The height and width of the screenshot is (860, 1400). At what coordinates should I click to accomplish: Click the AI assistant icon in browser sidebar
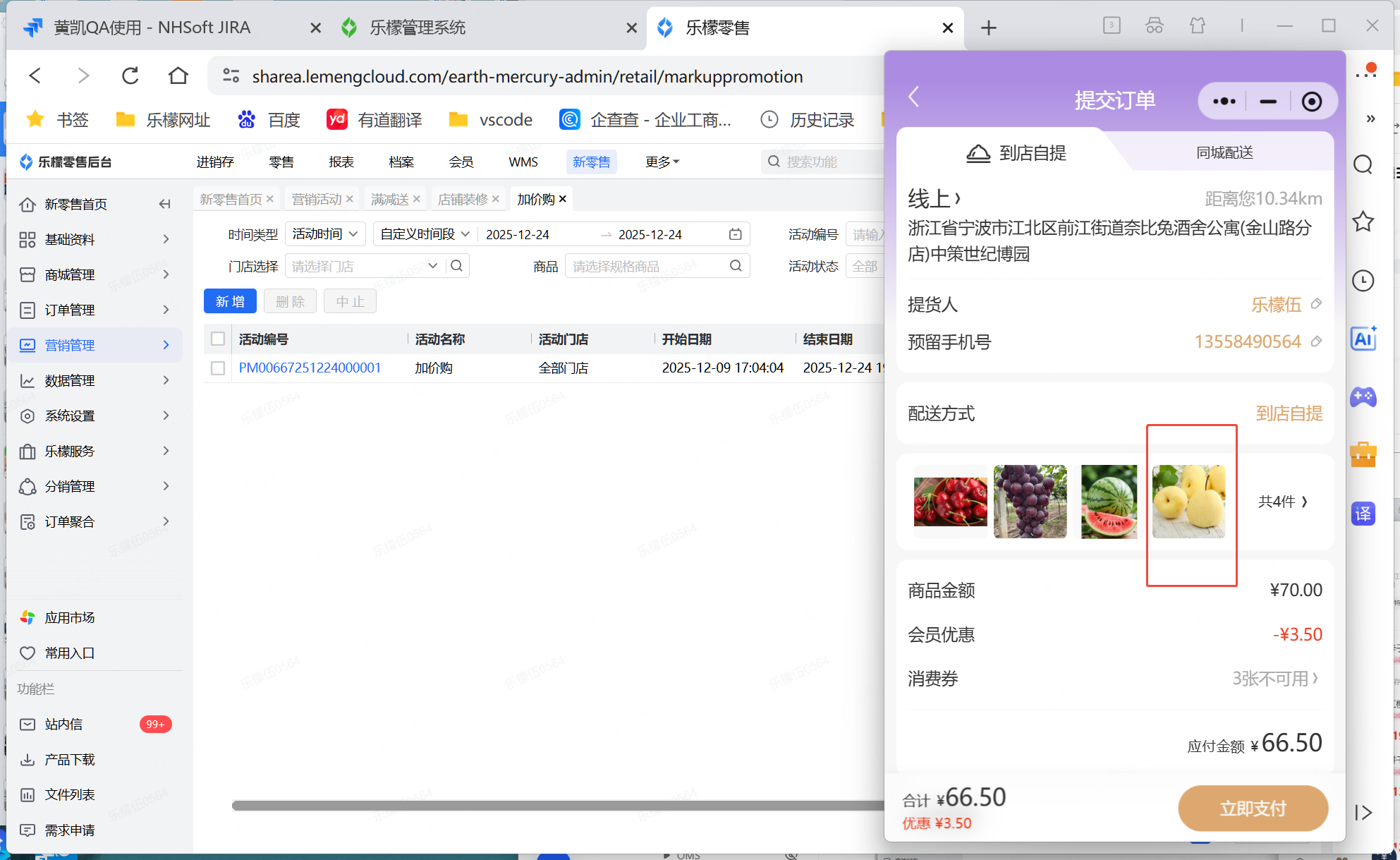(1363, 339)
